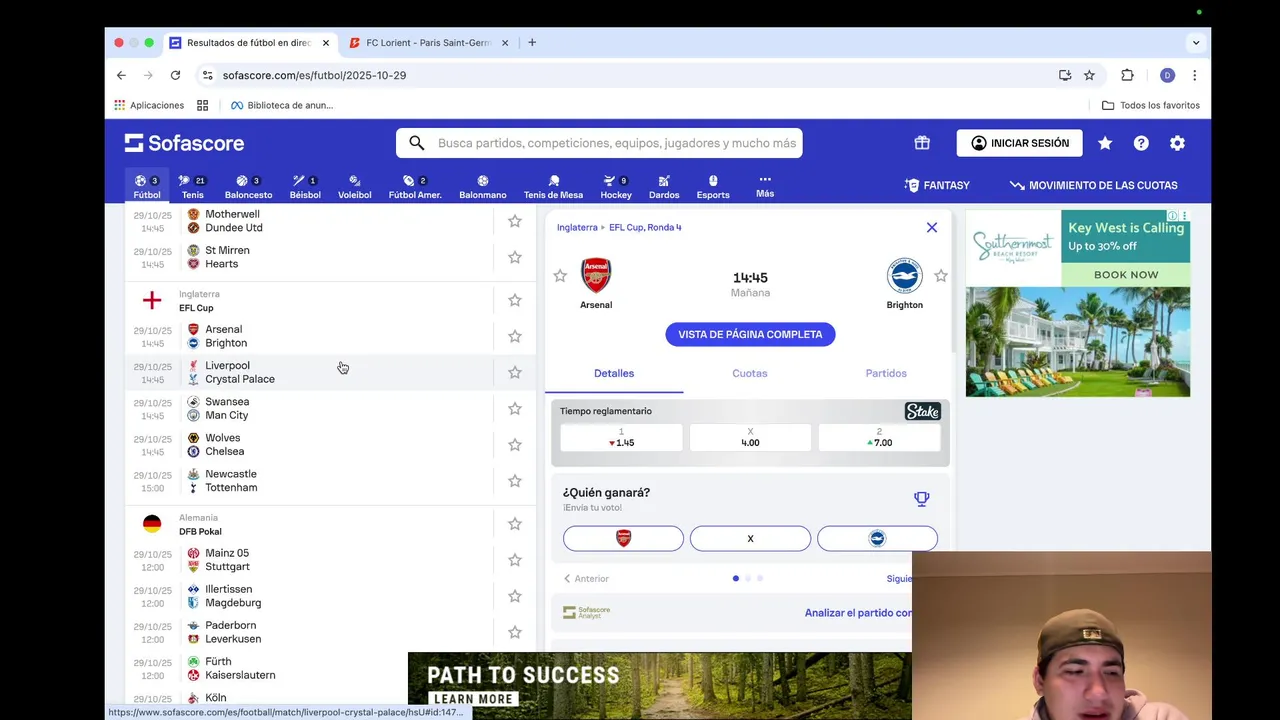This screenshot has height=720, width=1280.
Task: Switch to the Partidos tab
Action: [886, 373]
